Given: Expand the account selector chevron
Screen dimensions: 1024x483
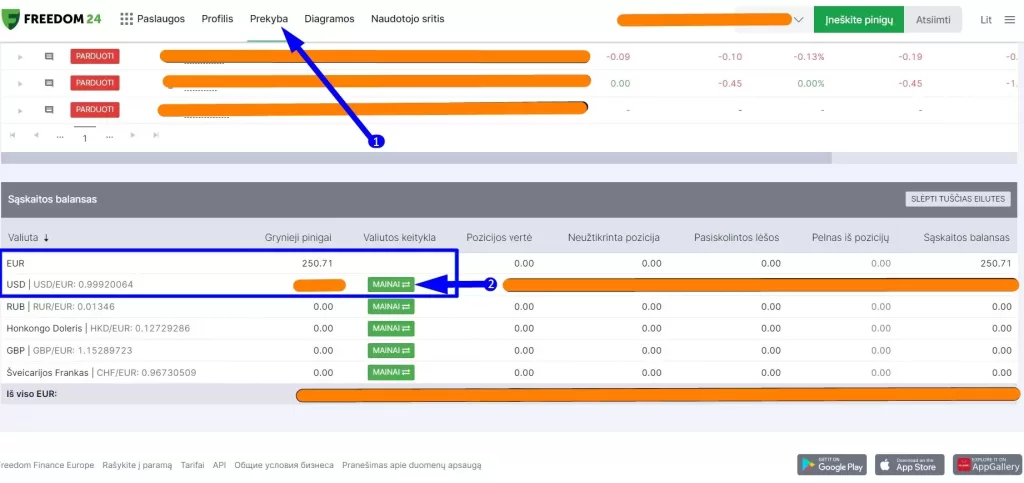Looking at the screenshot, I should [x=798, y=20].
